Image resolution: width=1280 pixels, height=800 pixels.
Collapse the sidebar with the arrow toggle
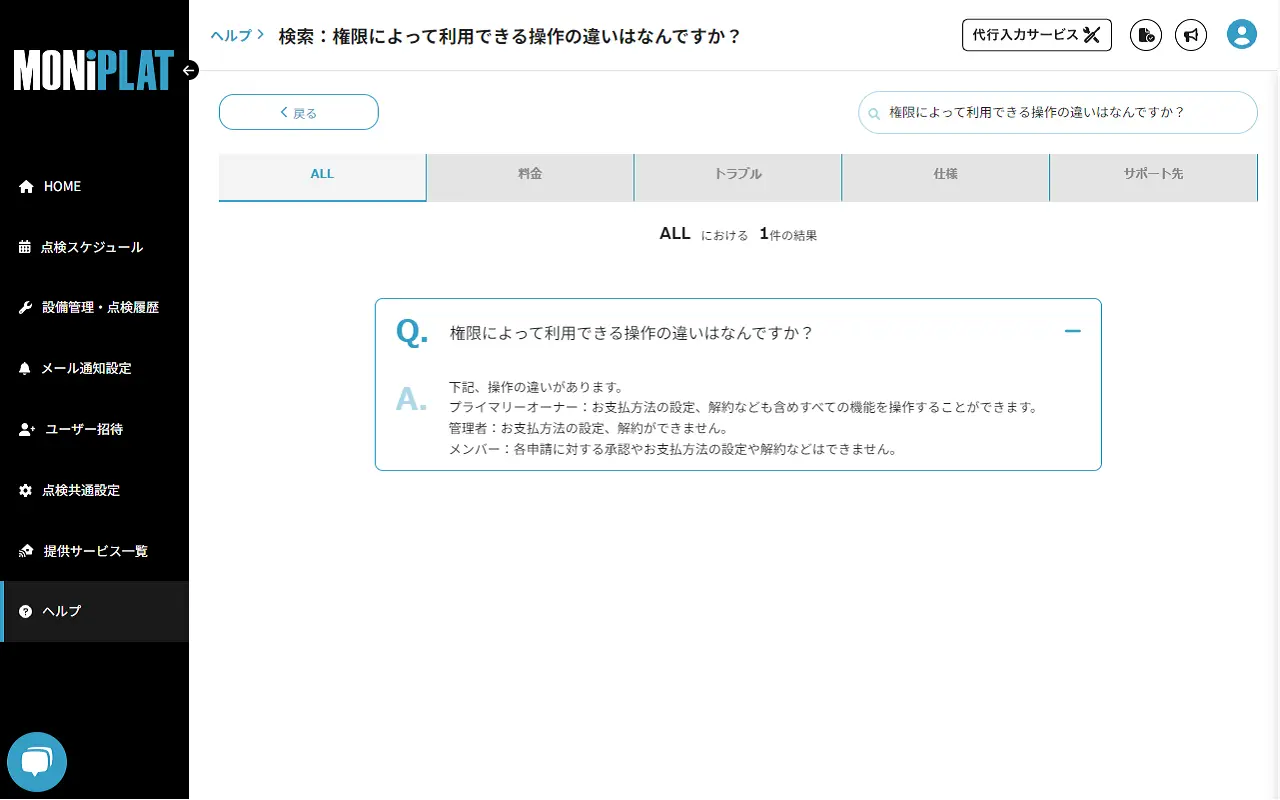pos(189,70)
